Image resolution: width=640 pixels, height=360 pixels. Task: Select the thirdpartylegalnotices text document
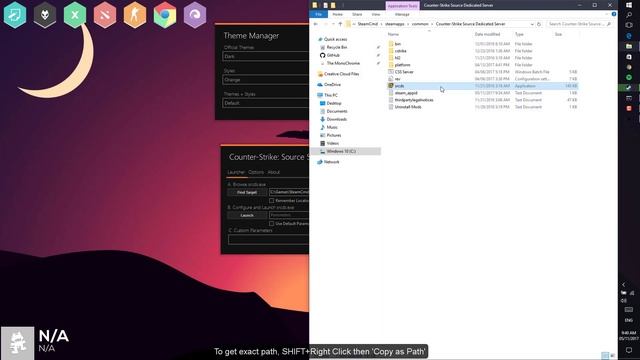413,100
